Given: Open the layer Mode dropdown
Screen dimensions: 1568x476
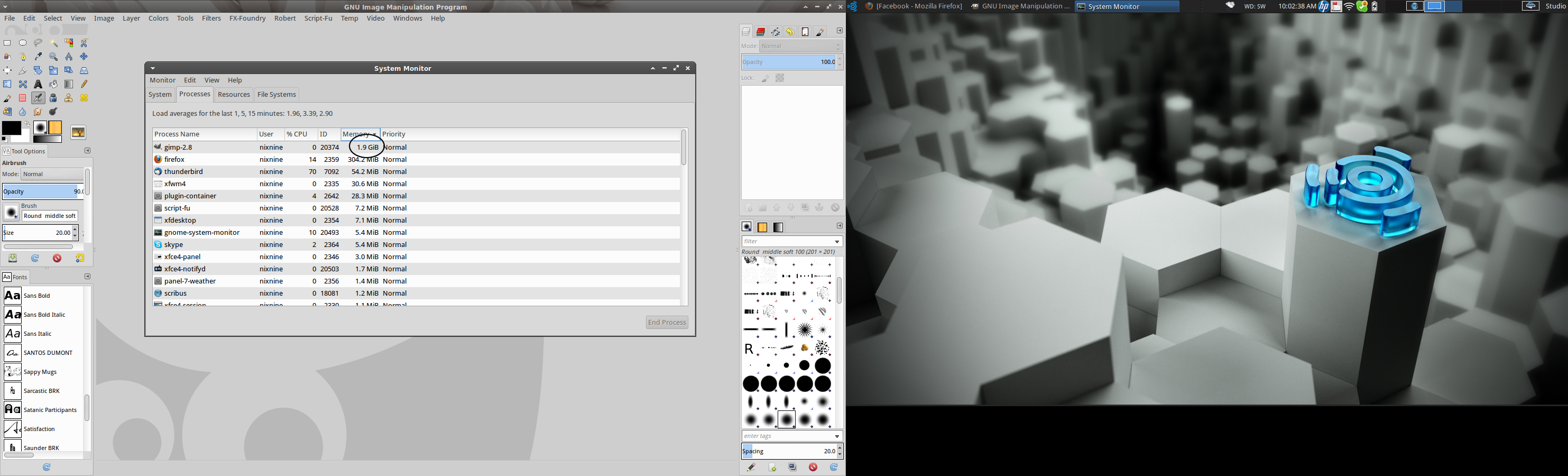Looking at the screenshot, I should pyautogui.click(x=801, y=46).
